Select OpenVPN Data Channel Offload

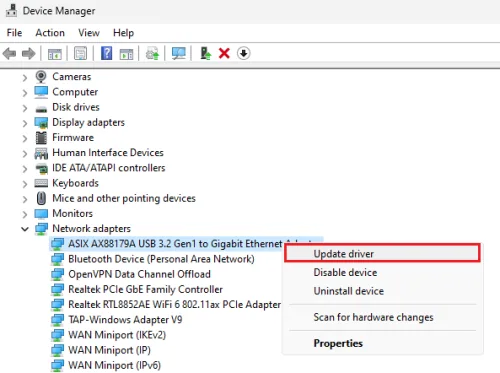click(139, 274)
